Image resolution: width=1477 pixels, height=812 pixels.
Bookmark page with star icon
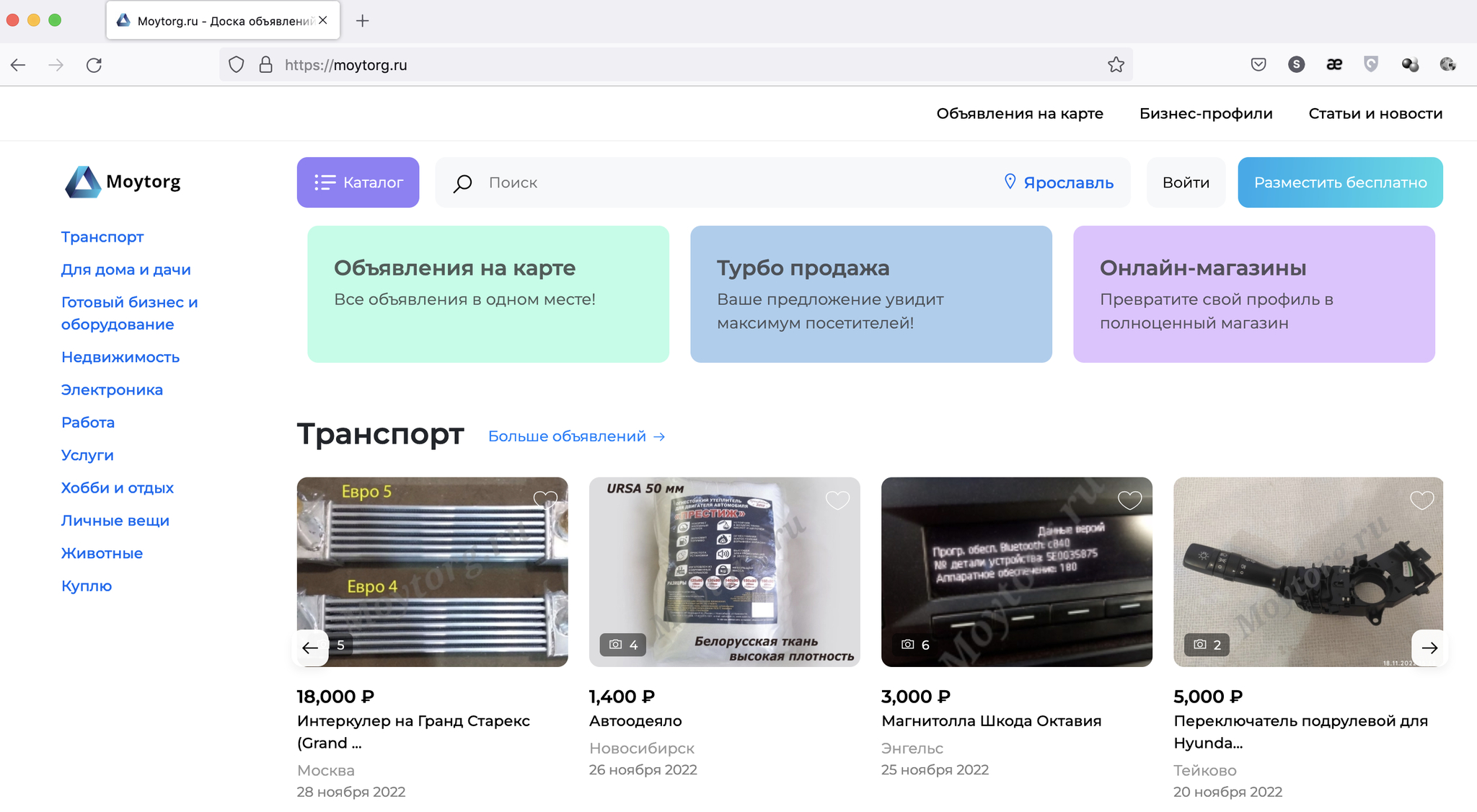click(1116, 65)
